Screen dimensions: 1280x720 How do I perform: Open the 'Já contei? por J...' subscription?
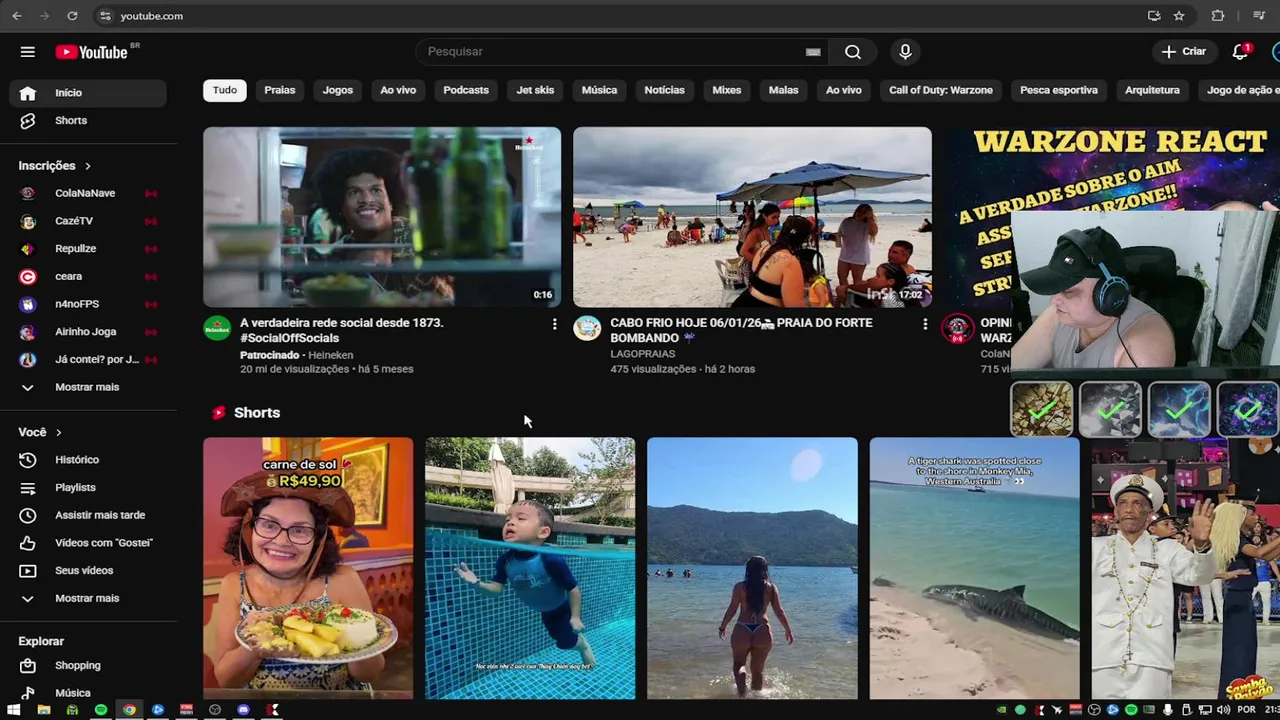[89, 360]
